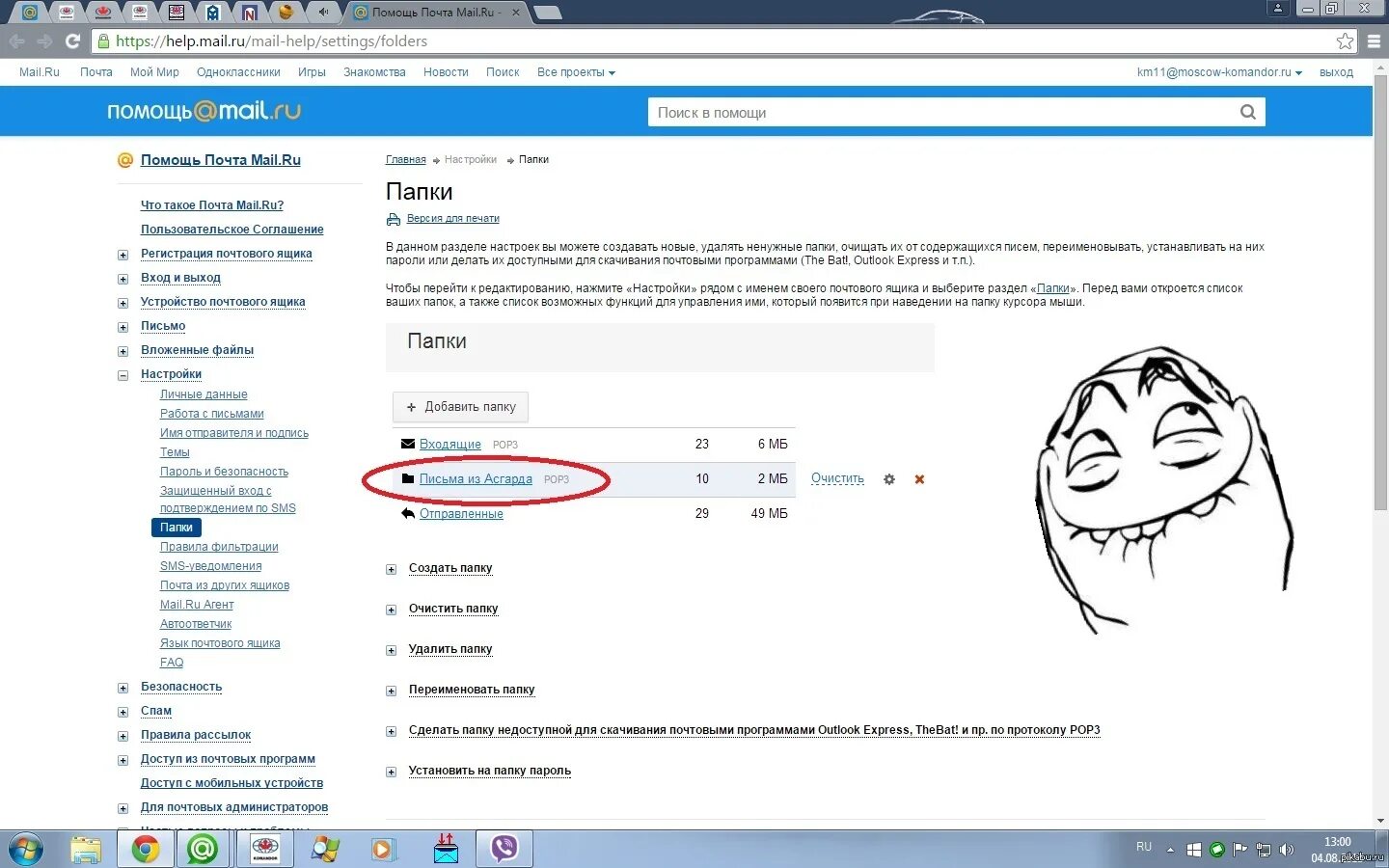1389x868 pixels.
Task: Switch to pinned tab with blue building icon
Action: pyautogui.click(x=213, y=13)
